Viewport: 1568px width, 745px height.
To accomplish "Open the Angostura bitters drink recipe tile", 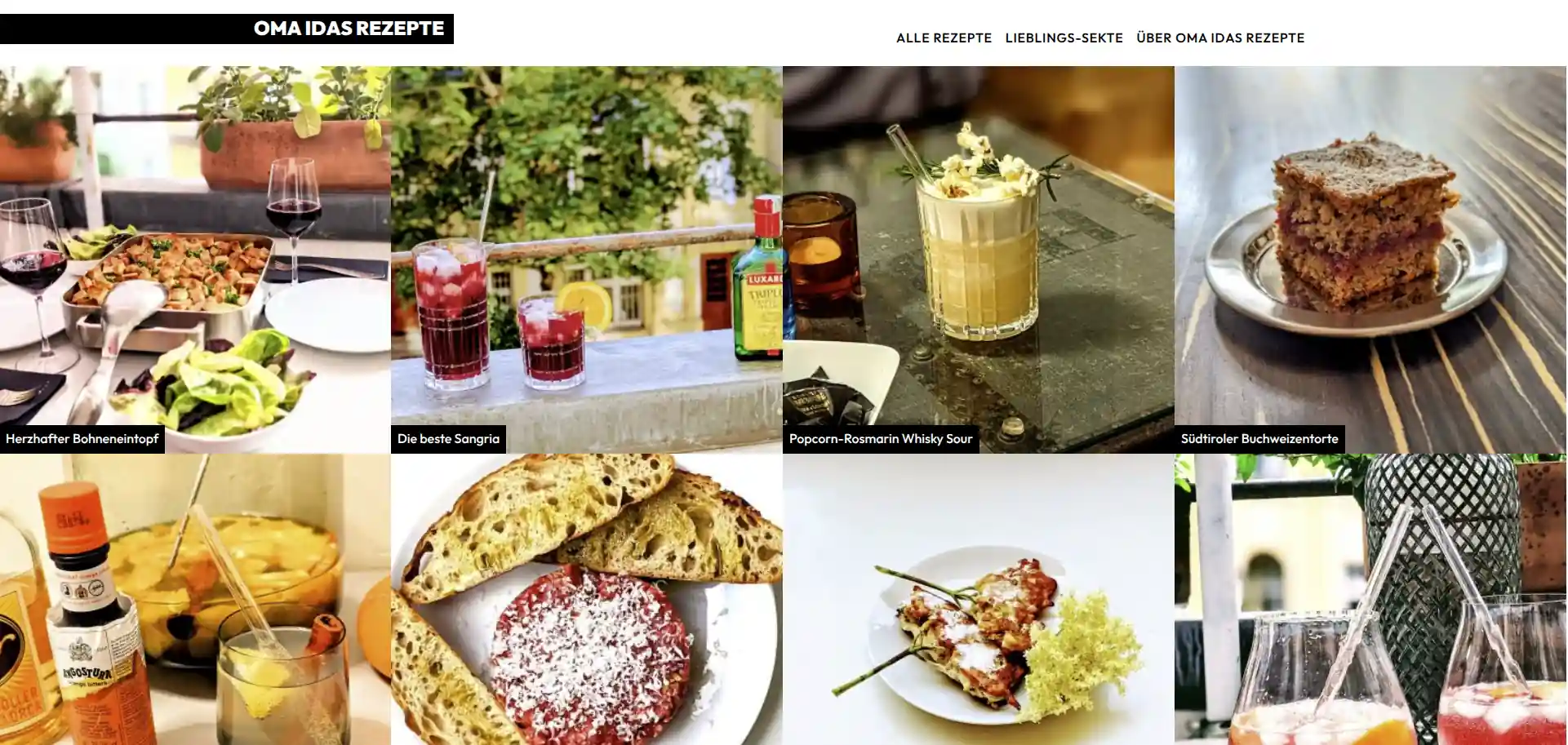I will [x=195, y=600].
